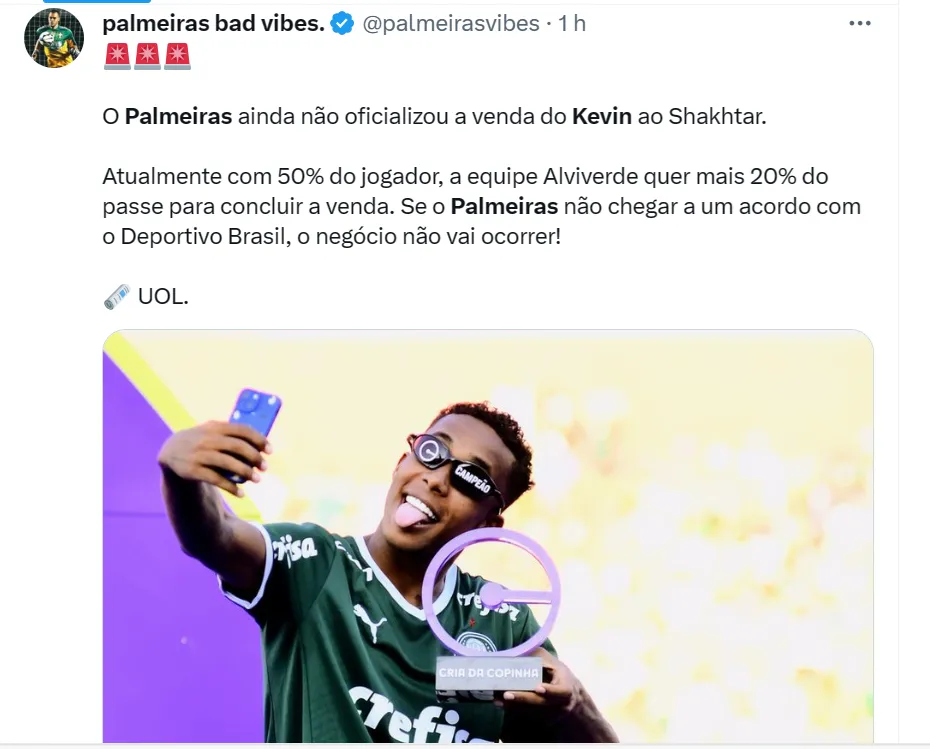This screenshot has height=749, width=930.
Task: Open the attached selfie photo with trophy
Action: tap(488, 536)
